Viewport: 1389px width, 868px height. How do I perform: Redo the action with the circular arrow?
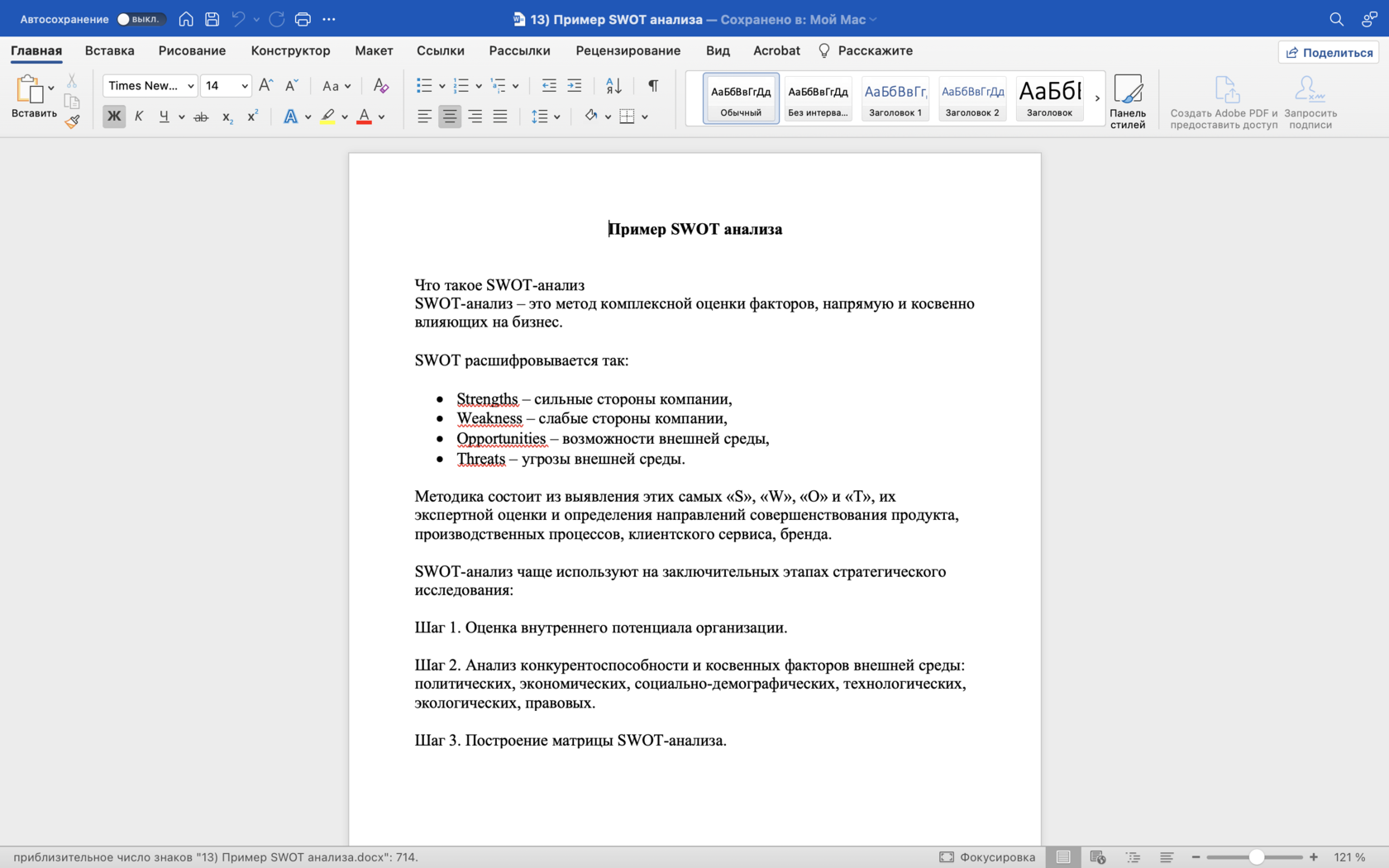tap(277, 19)
